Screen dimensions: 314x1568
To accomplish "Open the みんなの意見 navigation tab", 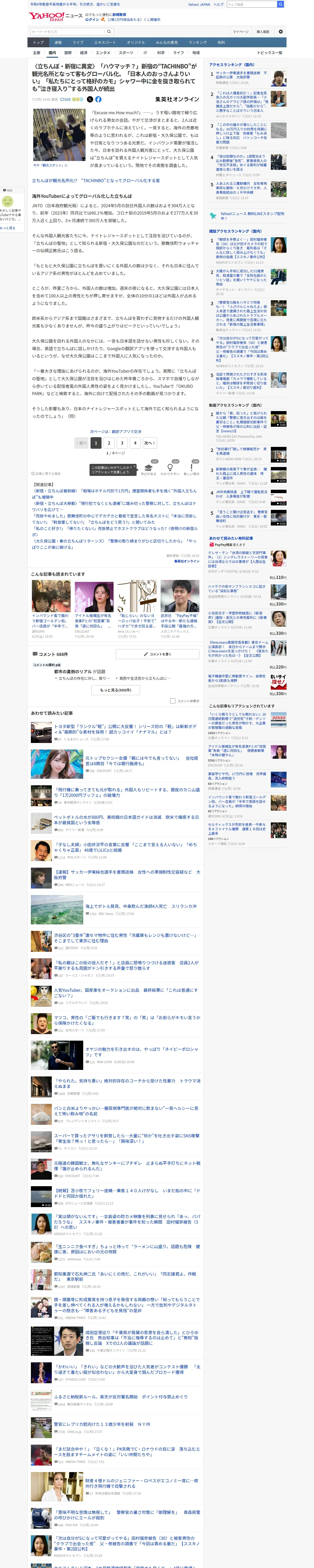I will tap(166, 43).
